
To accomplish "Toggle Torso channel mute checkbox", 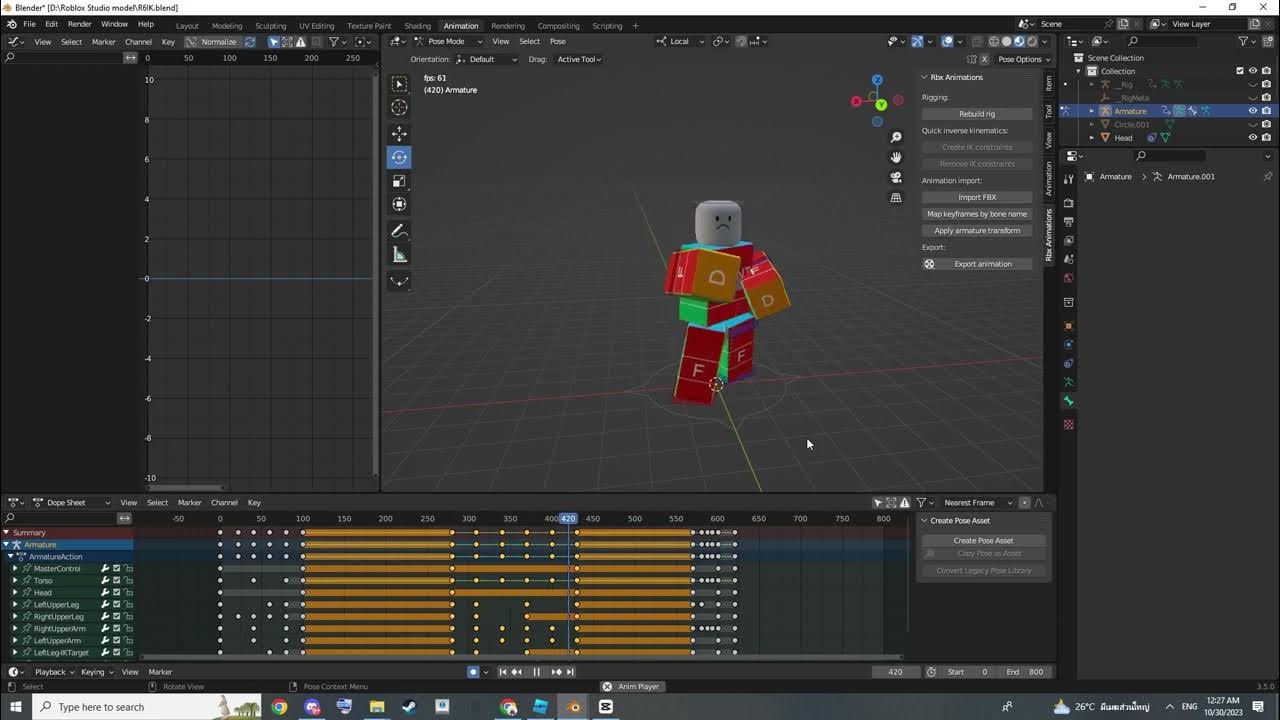I will [x=117, y=581].
